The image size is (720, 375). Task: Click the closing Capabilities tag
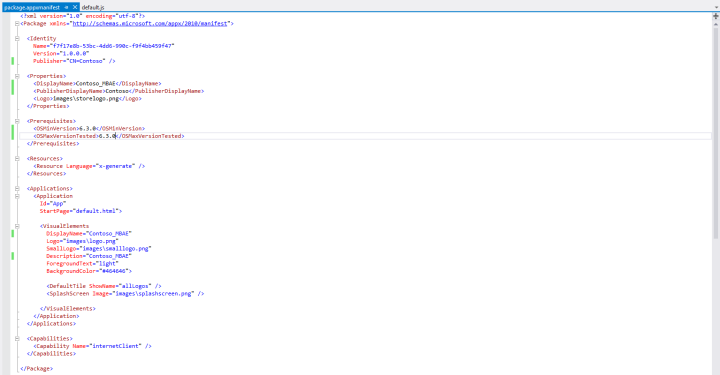click(x=51, y=354)
